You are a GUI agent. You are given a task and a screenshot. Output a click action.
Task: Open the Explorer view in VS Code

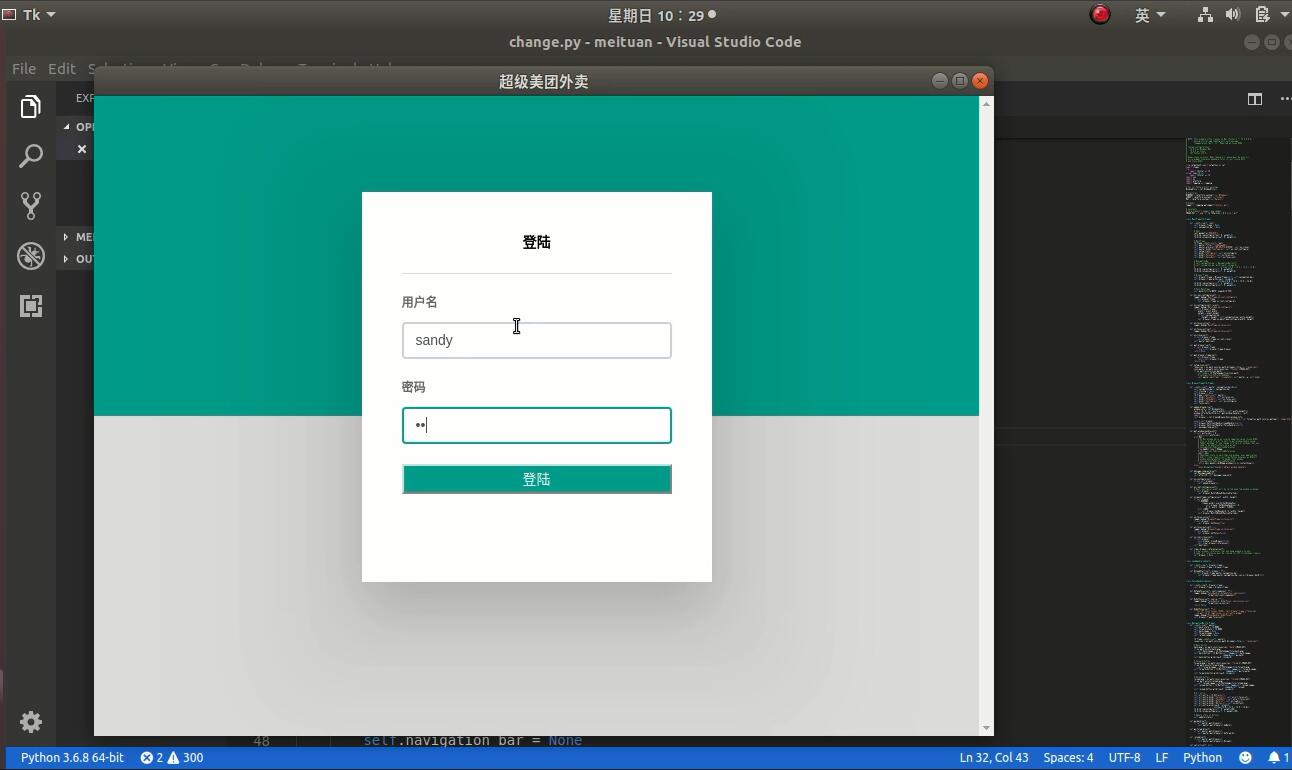tap(31, 106)
